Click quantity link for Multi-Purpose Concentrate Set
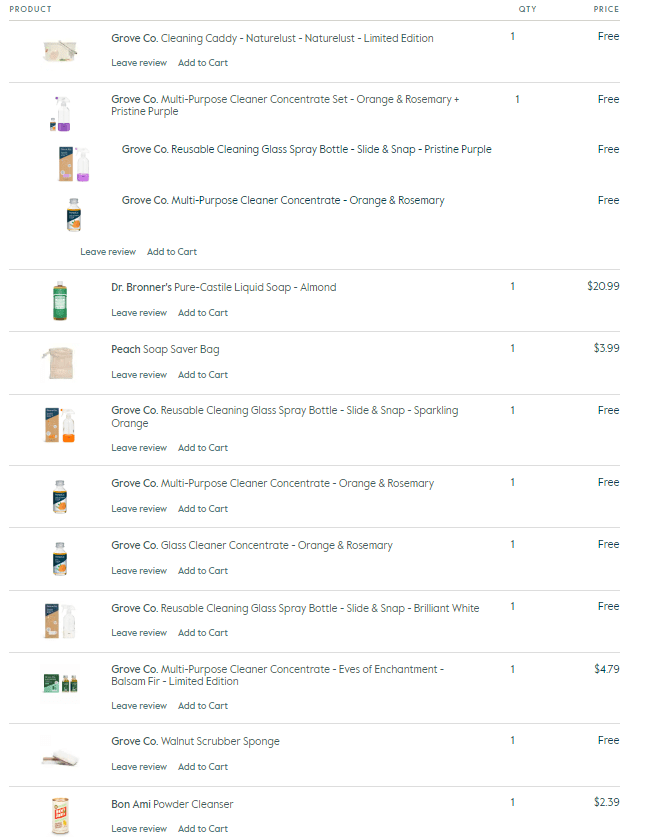 (517, 99)
